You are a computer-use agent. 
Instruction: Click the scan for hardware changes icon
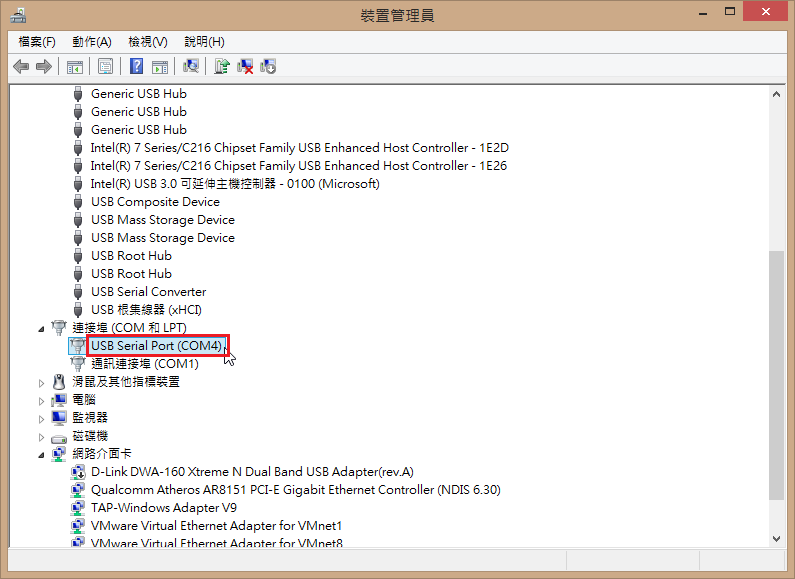(191, 66)
